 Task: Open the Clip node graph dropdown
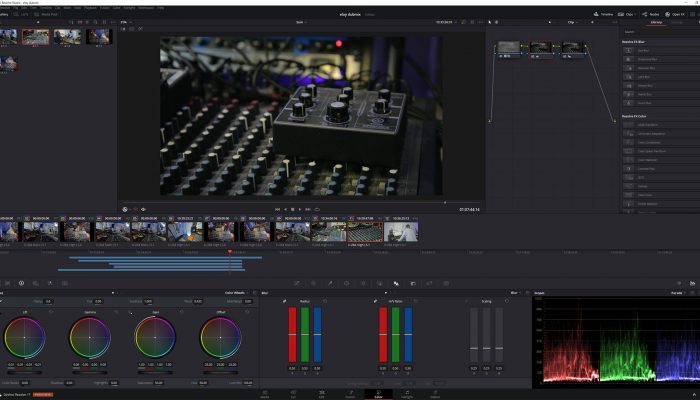click(573, 22)
